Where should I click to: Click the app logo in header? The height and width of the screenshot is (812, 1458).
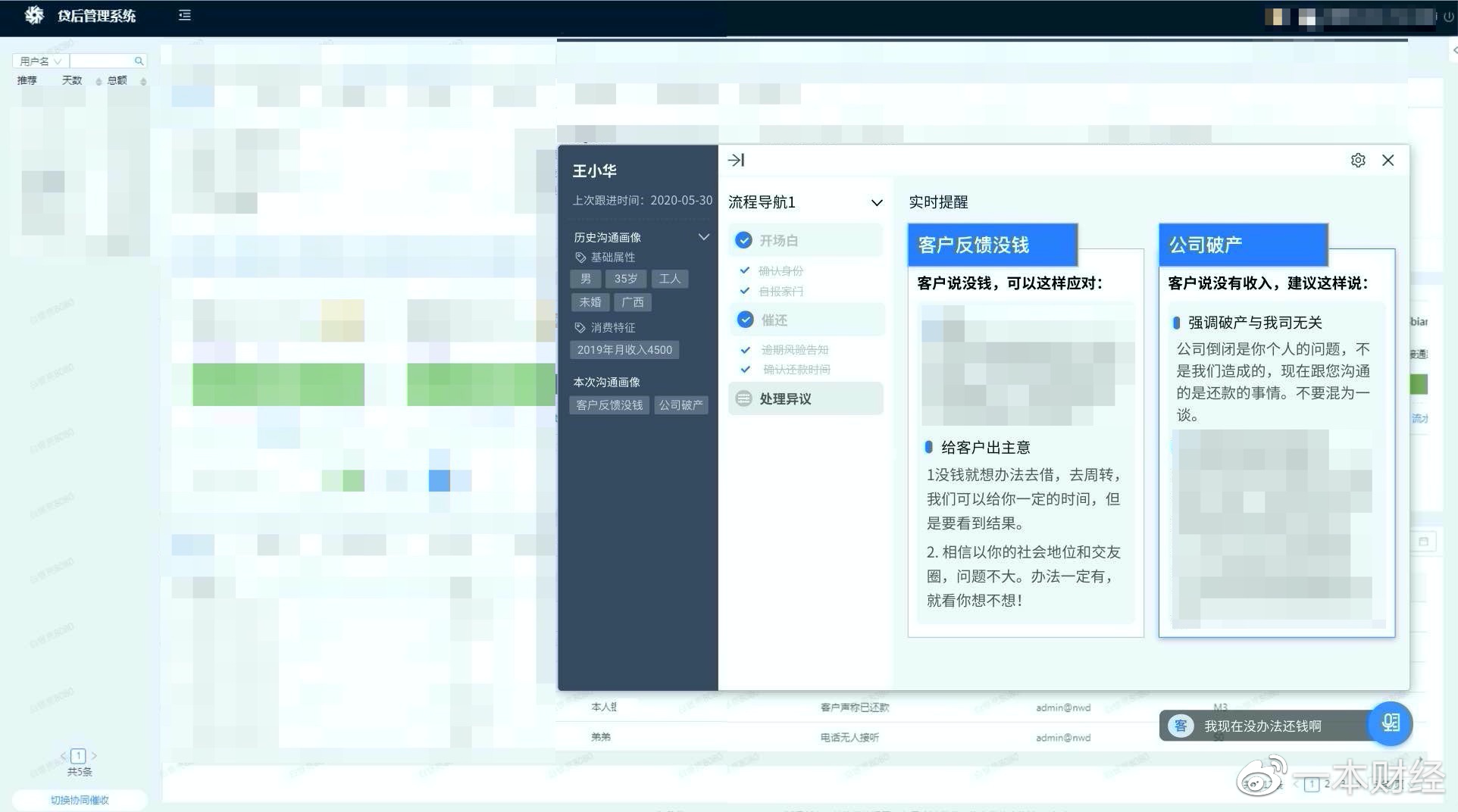33,15
